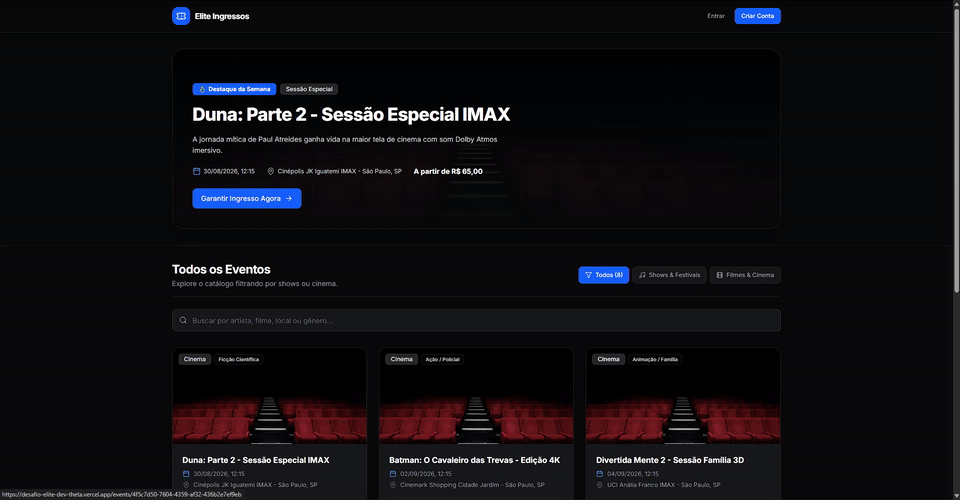This screenshot has width=960, height=500.
Task: Click the 02/09/2026, 12:15 date text
Action: (x=426, y=474)
